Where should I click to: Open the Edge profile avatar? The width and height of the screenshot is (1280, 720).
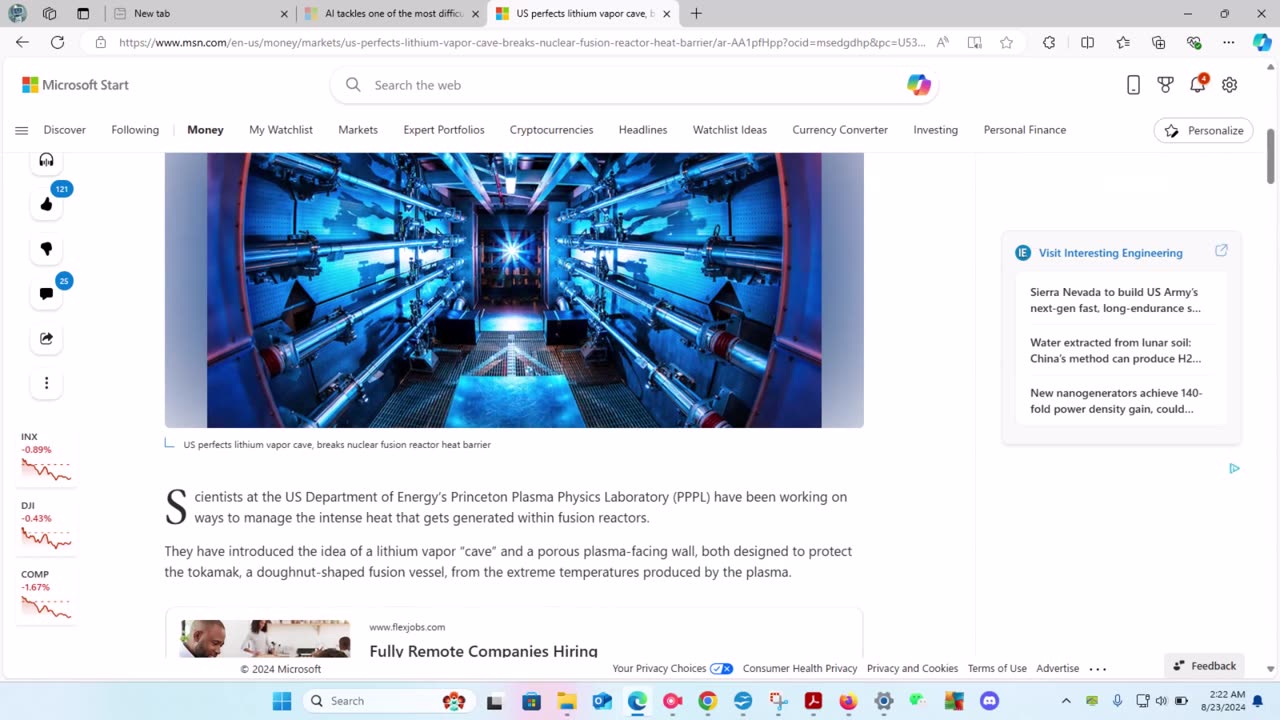17,14
